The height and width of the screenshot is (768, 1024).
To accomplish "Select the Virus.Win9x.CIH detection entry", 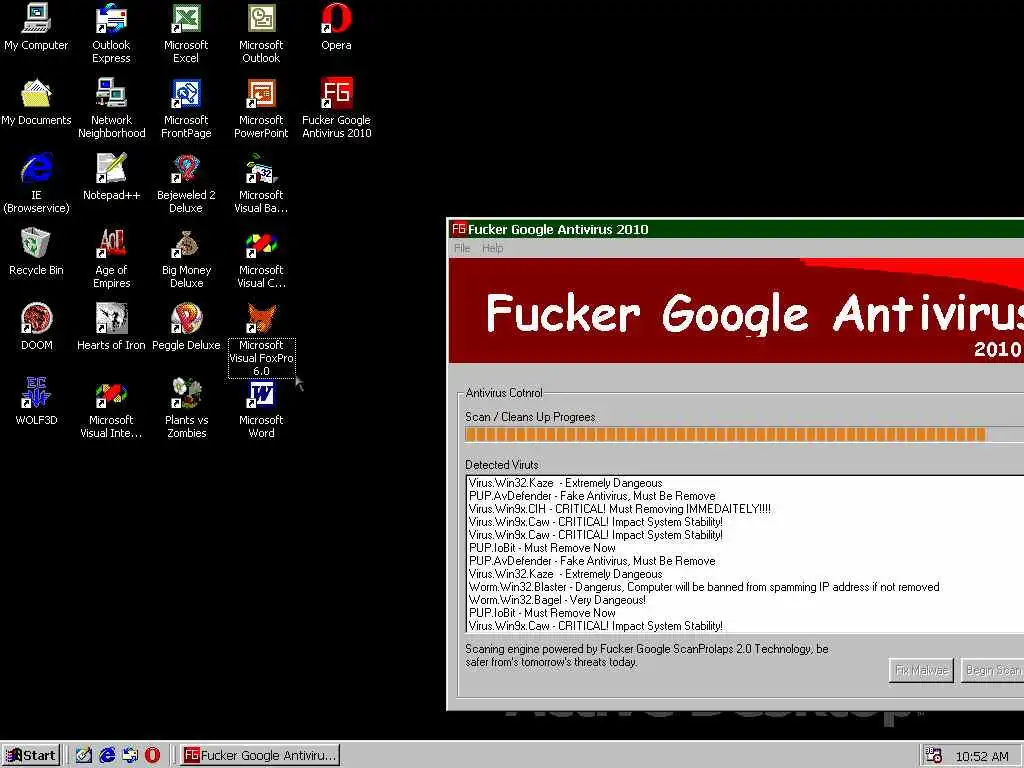I will [x=619, y=509].
